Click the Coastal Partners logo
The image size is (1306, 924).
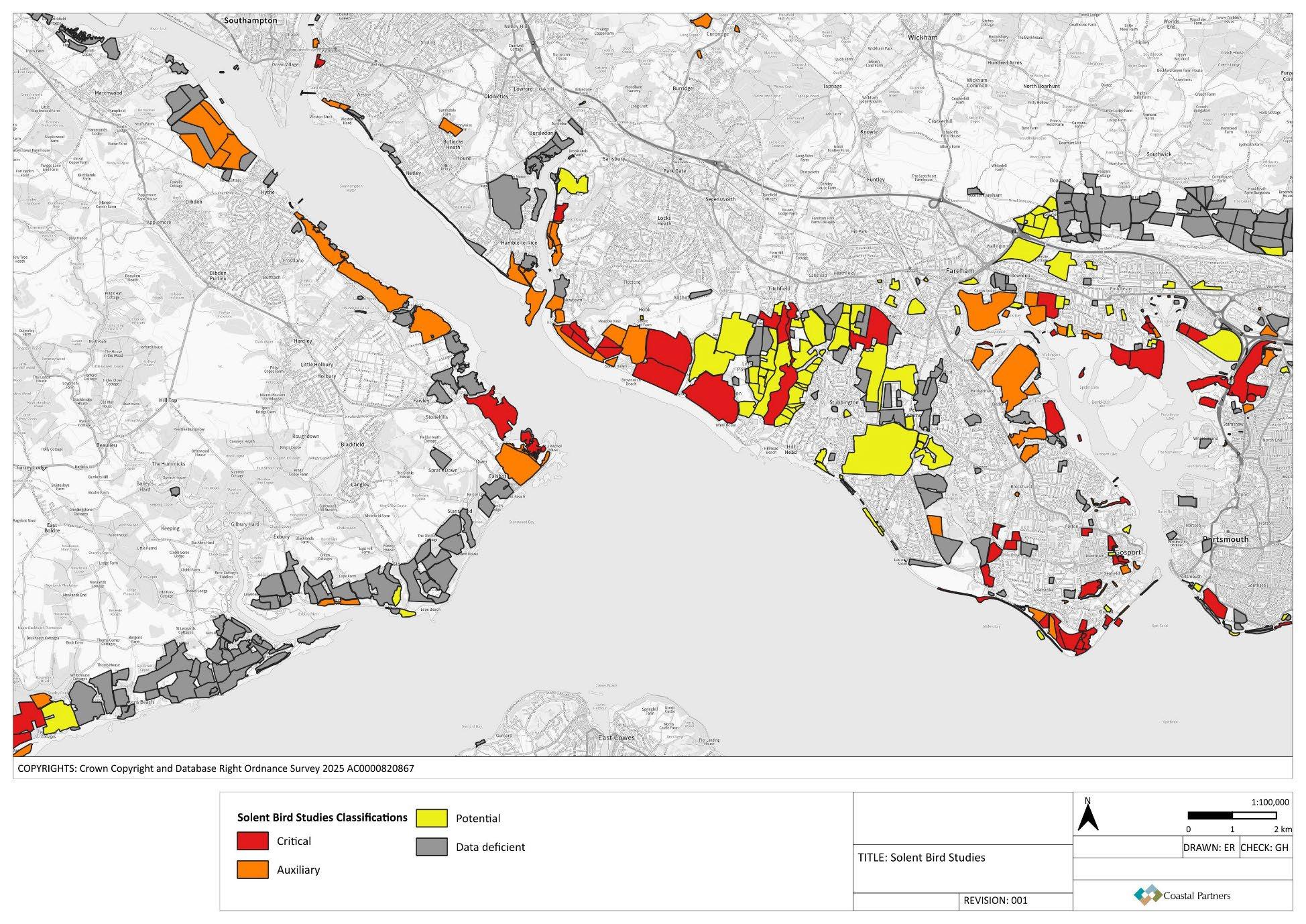[x=1182, y=894]
